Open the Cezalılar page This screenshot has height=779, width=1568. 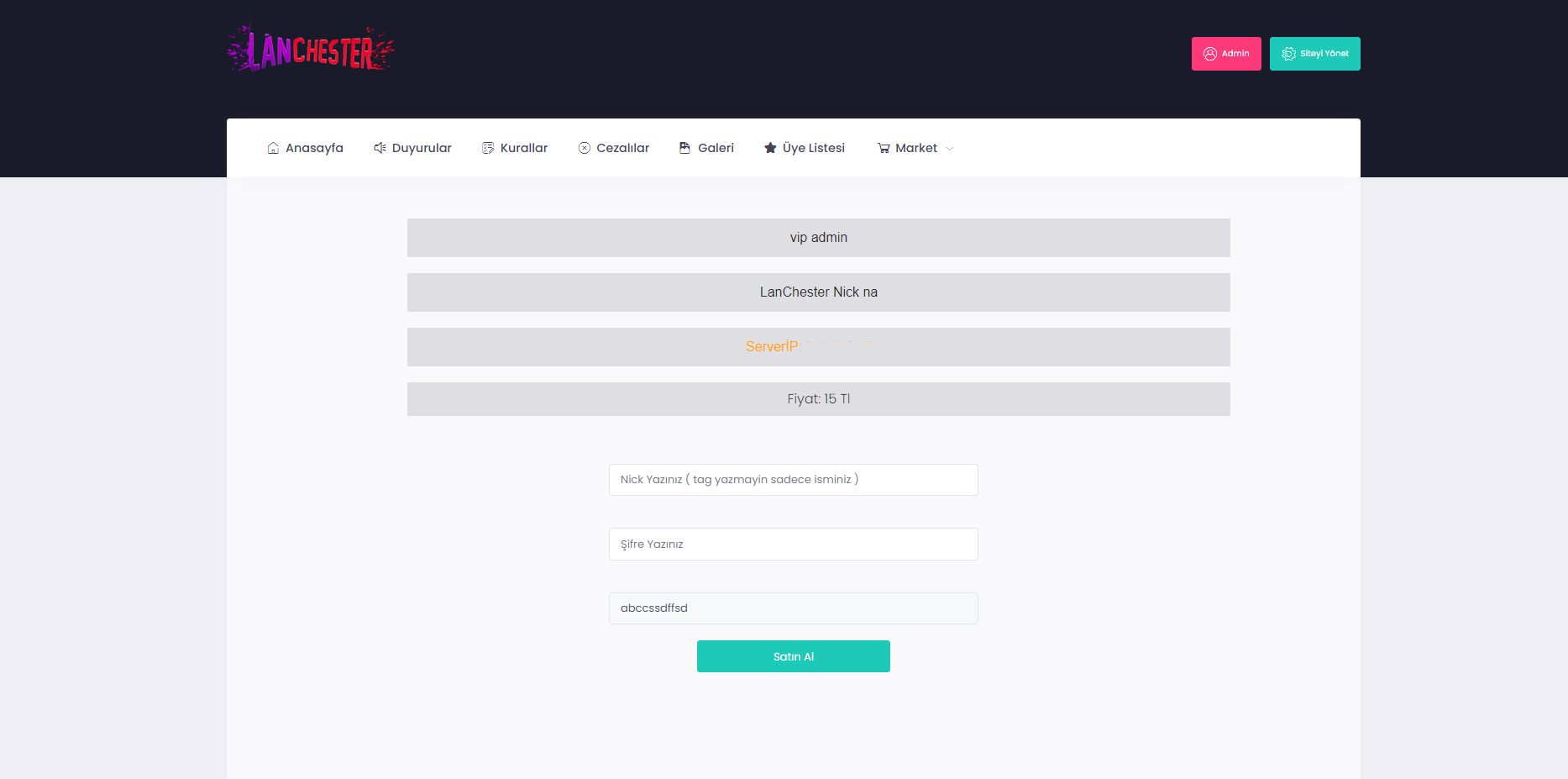(x=622, y=148)
